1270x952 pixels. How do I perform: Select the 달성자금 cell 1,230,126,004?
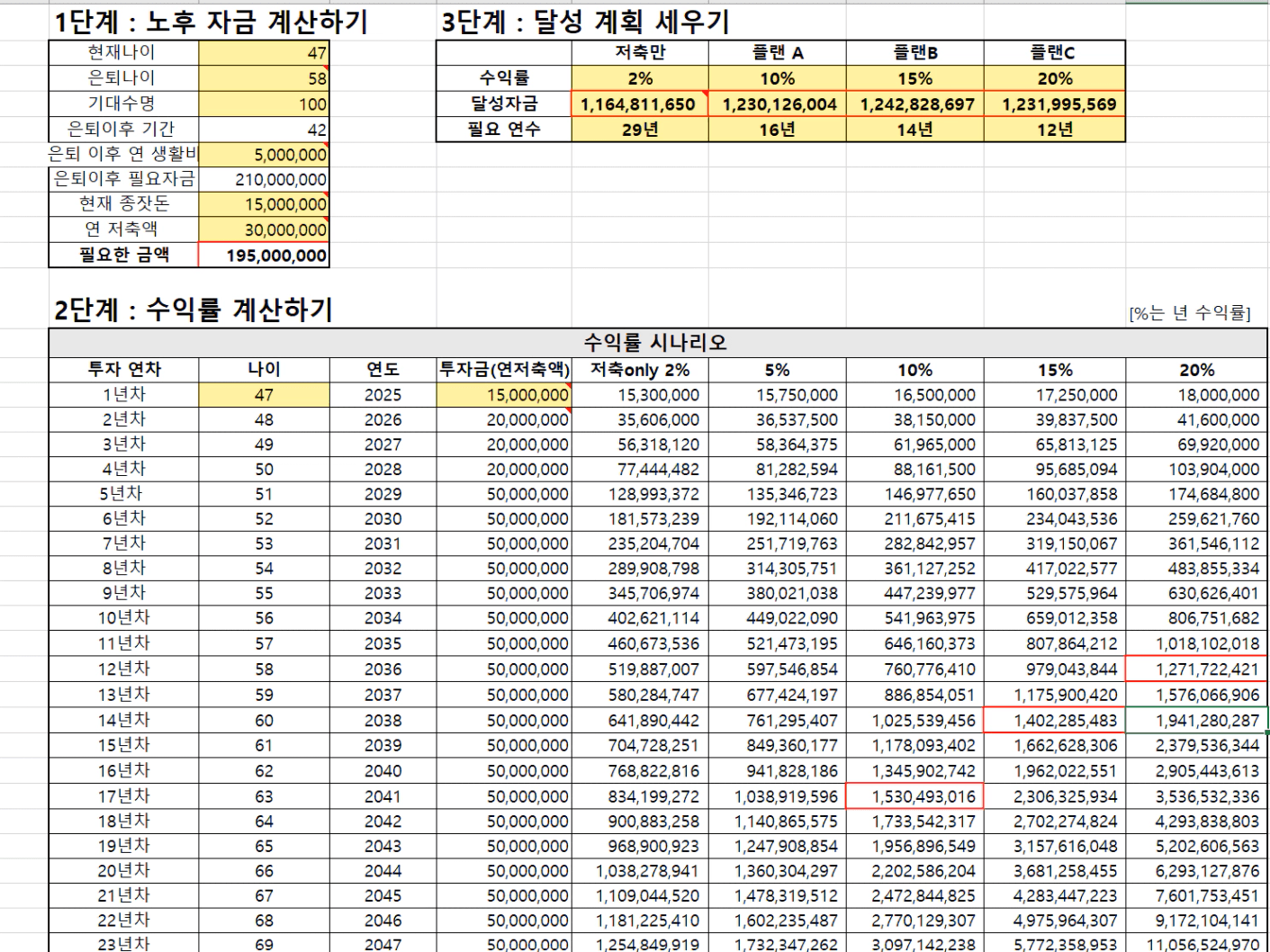tap(778, 103)
